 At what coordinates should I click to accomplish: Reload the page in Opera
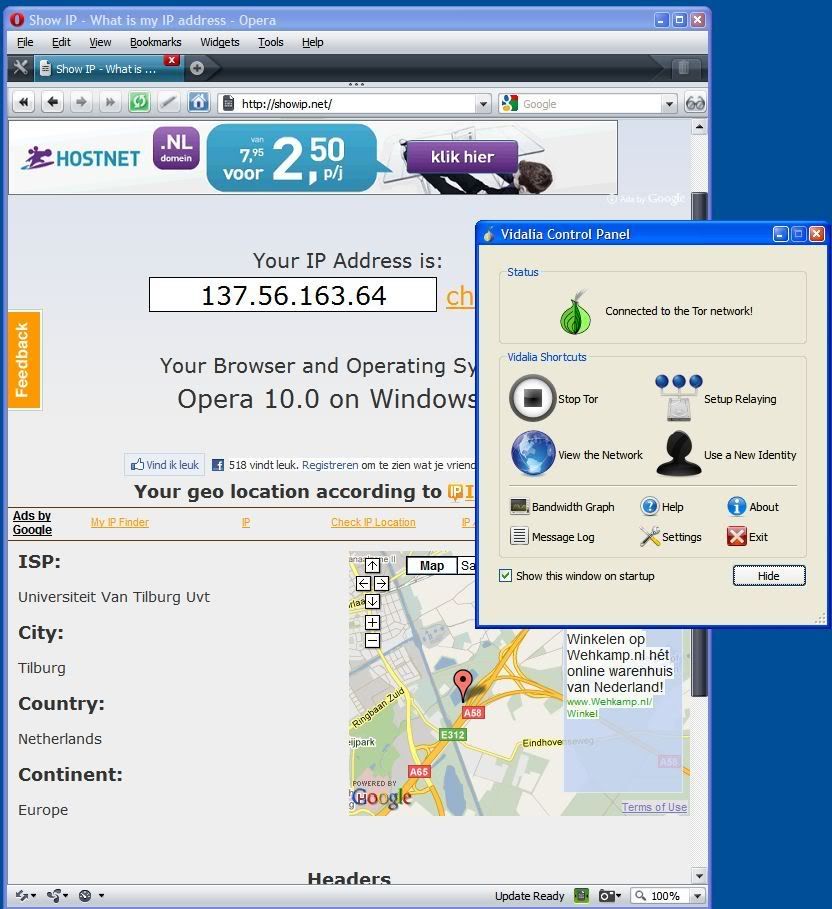[x=139, y=103]
